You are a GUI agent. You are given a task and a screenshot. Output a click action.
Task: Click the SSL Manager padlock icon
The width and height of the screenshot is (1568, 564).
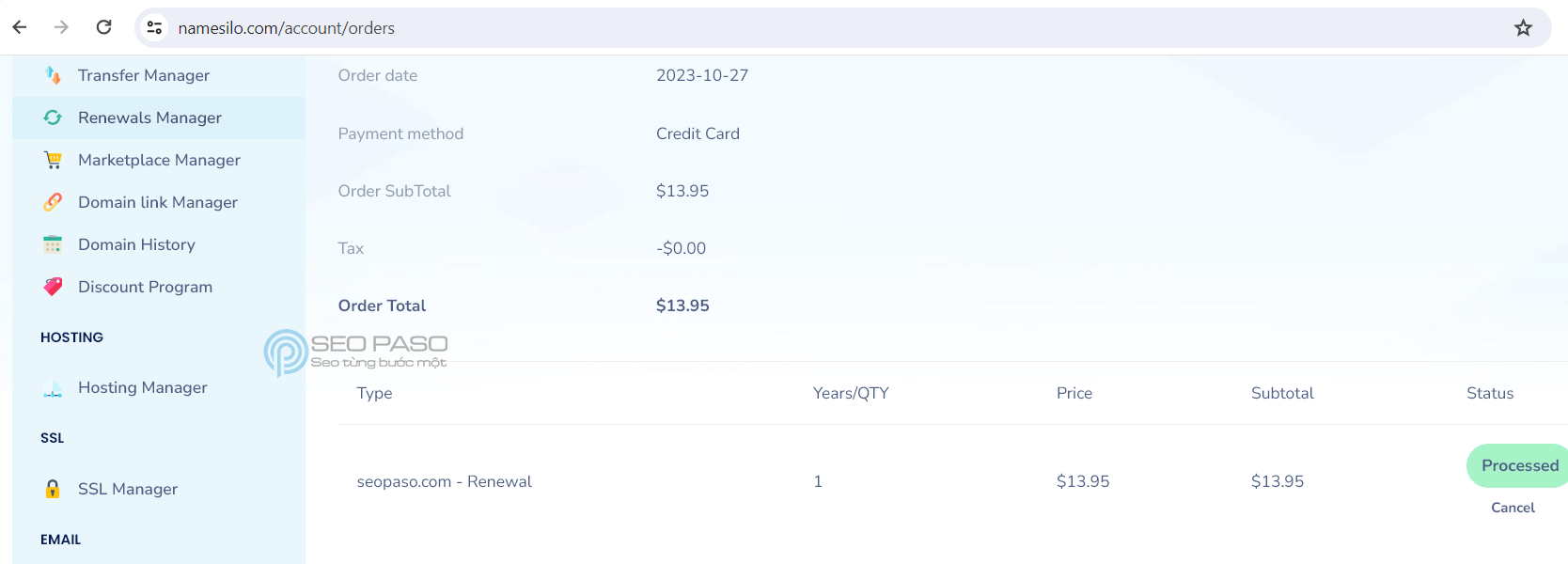point(53,489)
